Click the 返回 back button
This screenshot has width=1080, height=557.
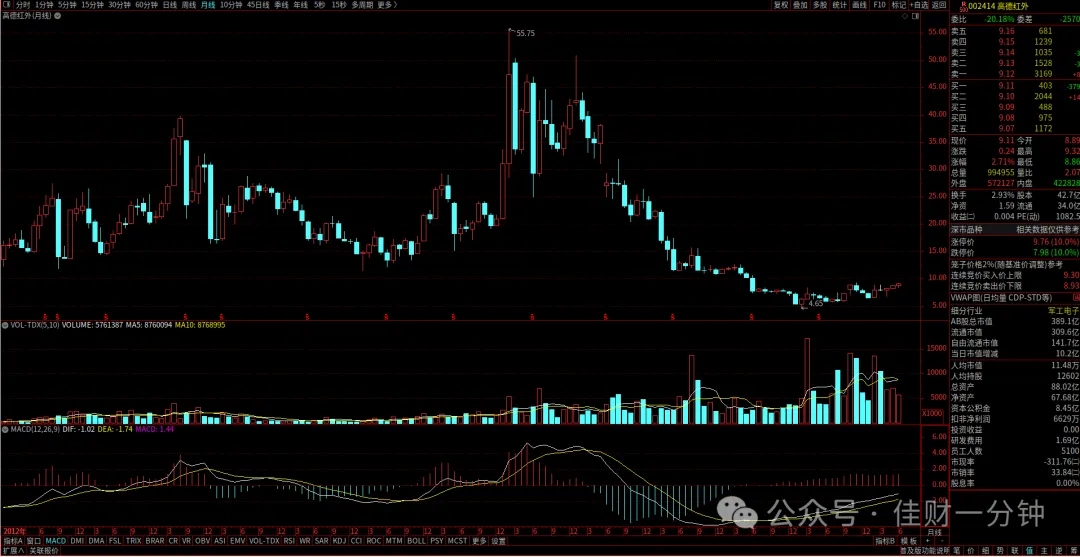pos(939,4)
